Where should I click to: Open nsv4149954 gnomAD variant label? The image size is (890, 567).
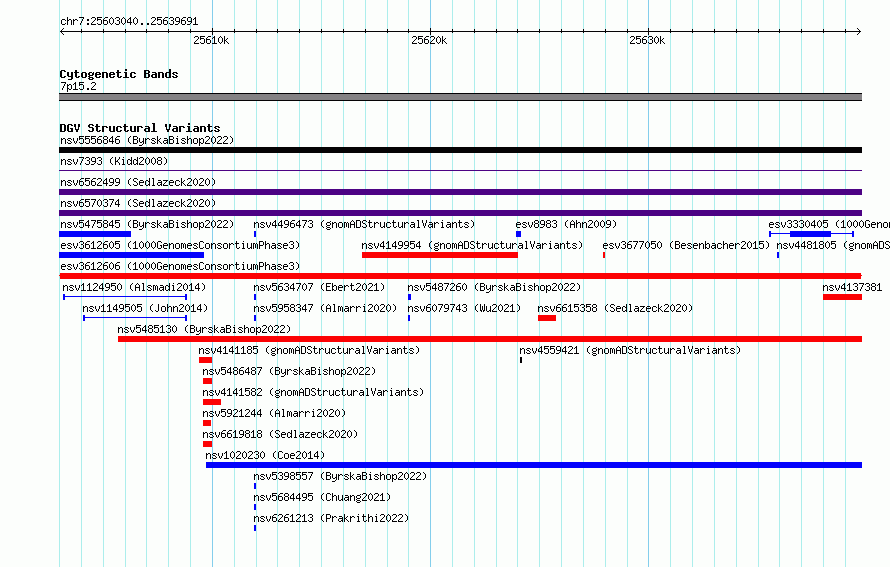click(x=472, y=245)
